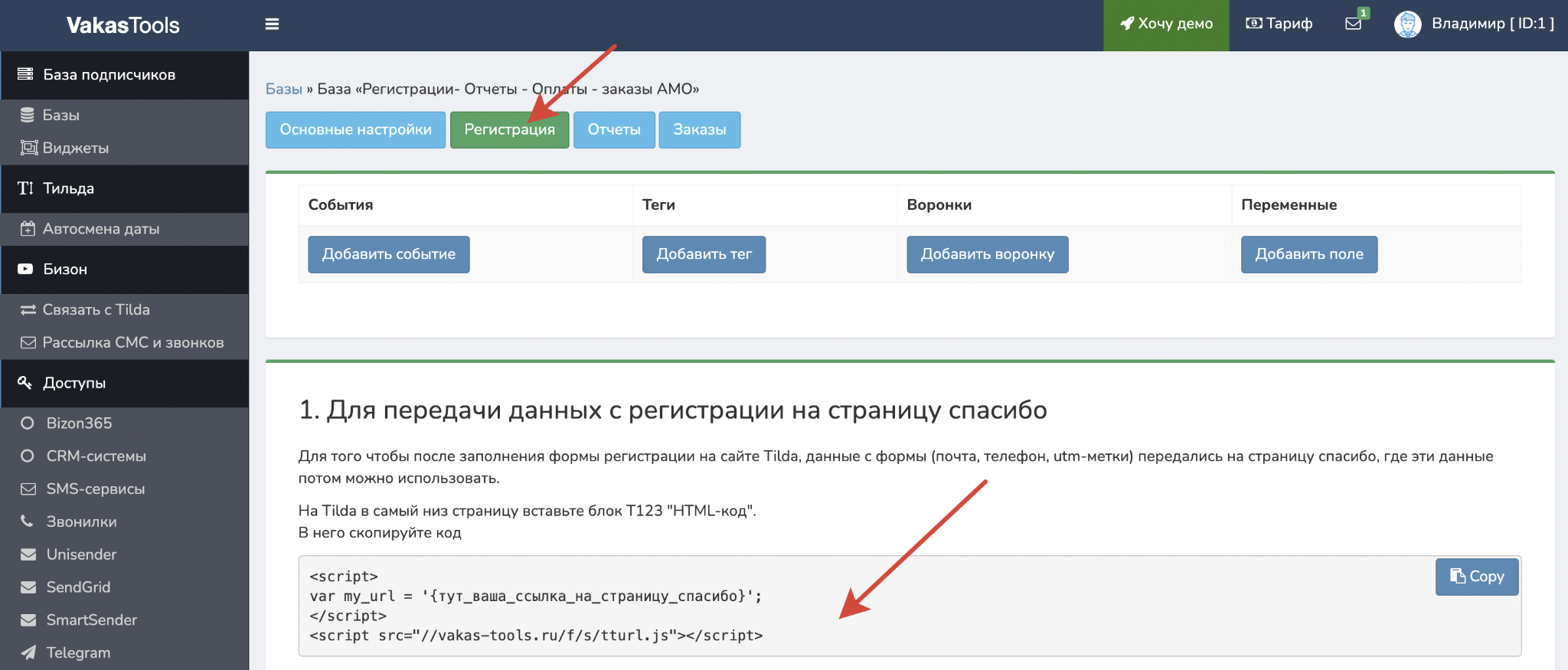Screen dimensions: 1568x670
Task: Click the Добавить тег button
Action: pyautogui.click(x=704, y=254)
